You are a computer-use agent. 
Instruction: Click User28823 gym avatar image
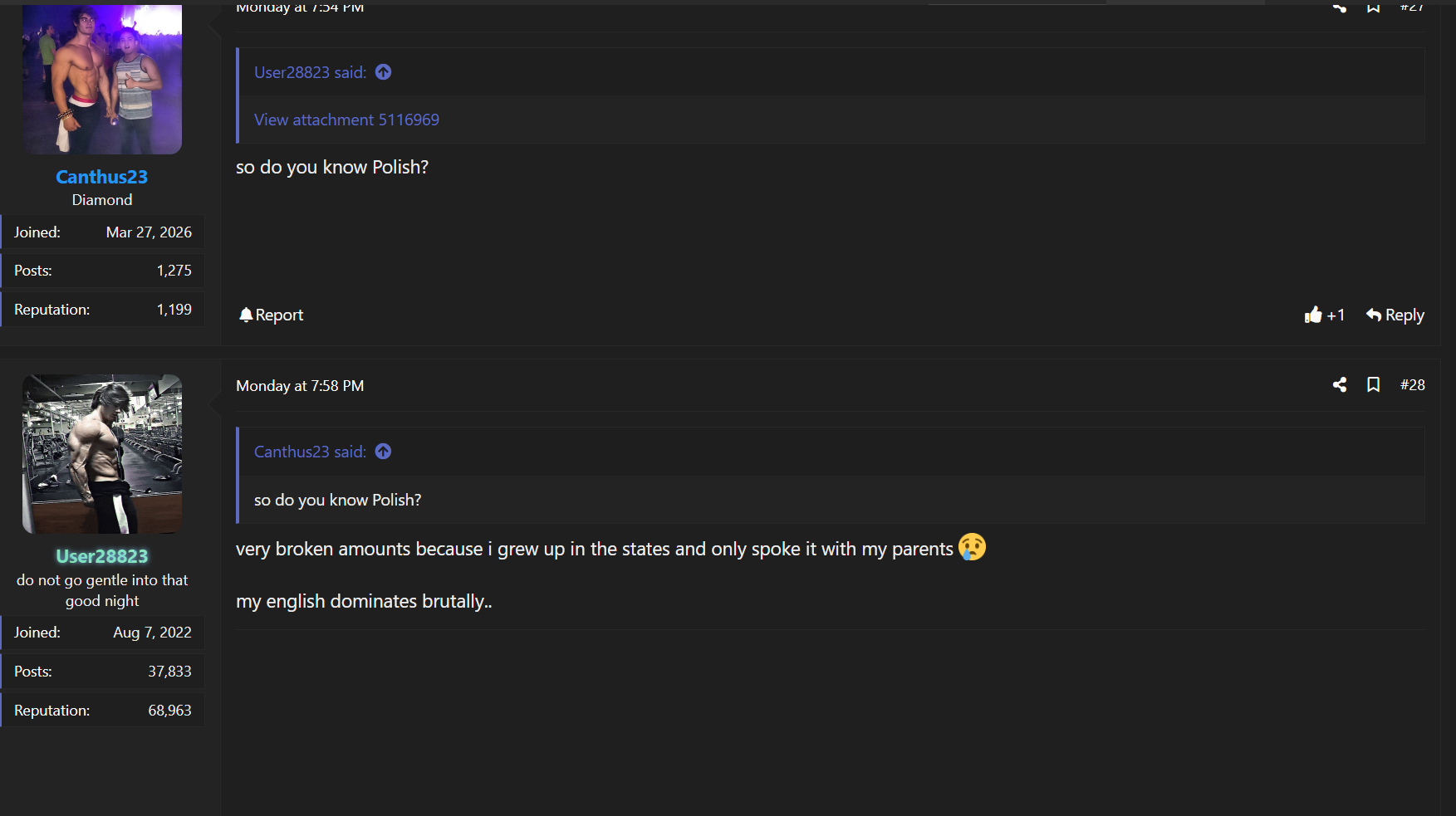coord(101,454)
